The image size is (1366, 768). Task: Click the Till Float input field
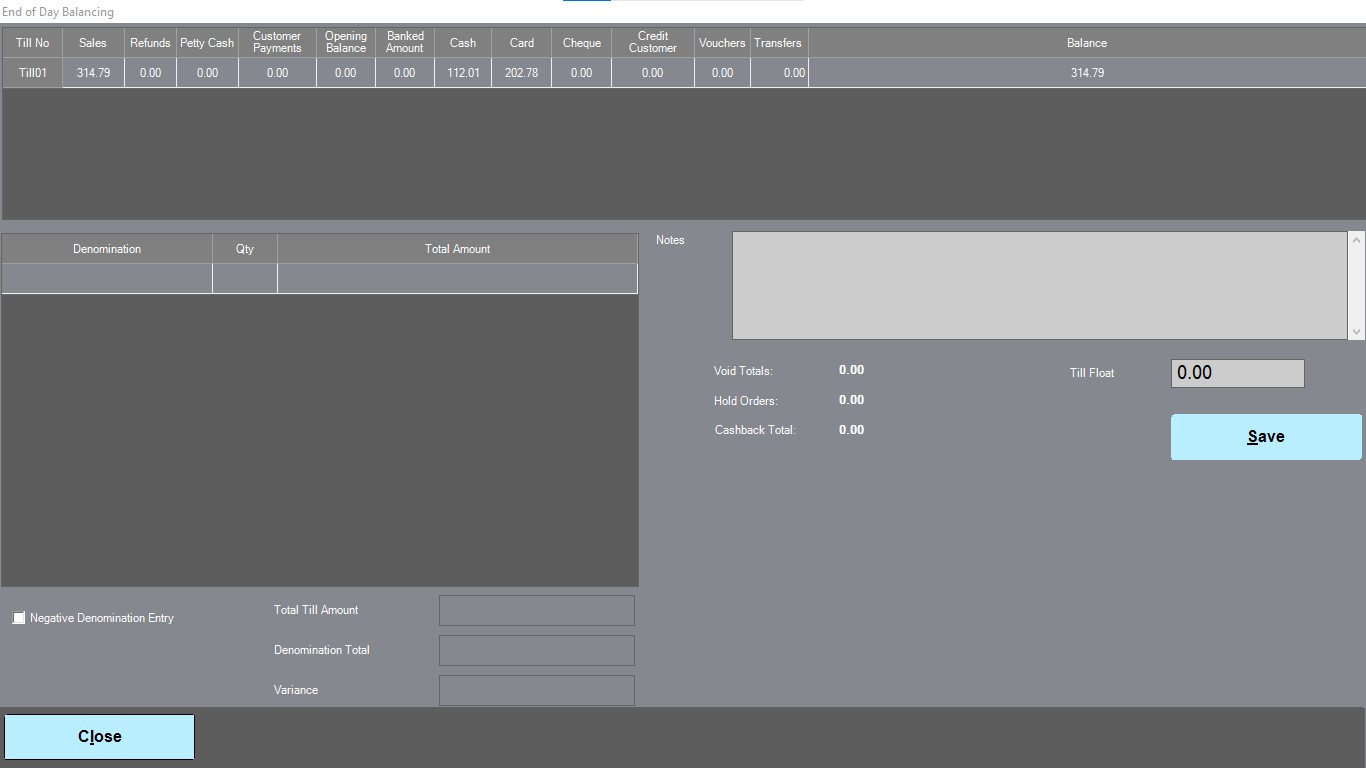pyautogui.click(x=1237, y=373)
